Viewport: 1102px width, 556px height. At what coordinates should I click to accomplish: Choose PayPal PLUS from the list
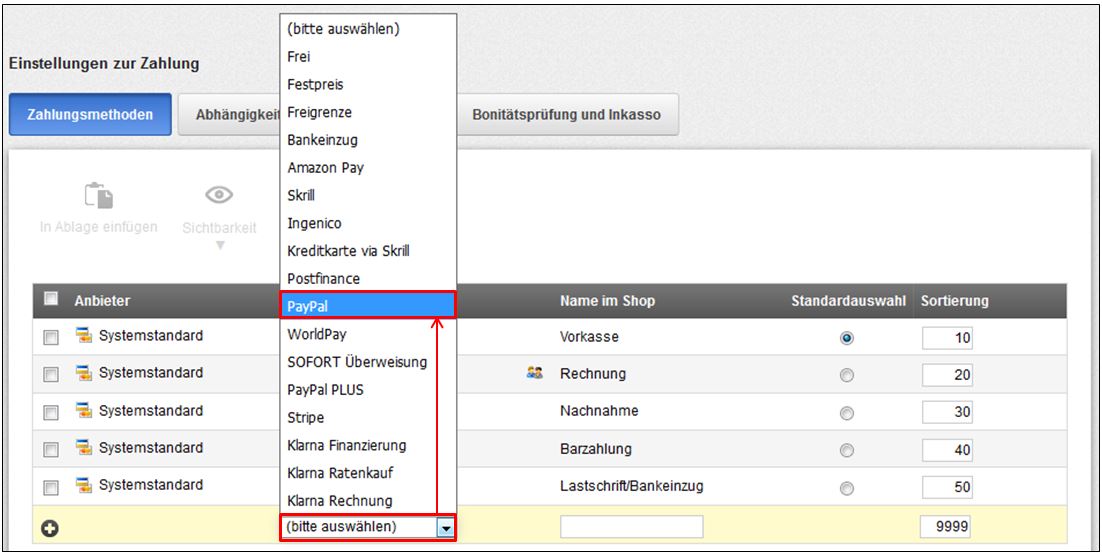[368, 389]
